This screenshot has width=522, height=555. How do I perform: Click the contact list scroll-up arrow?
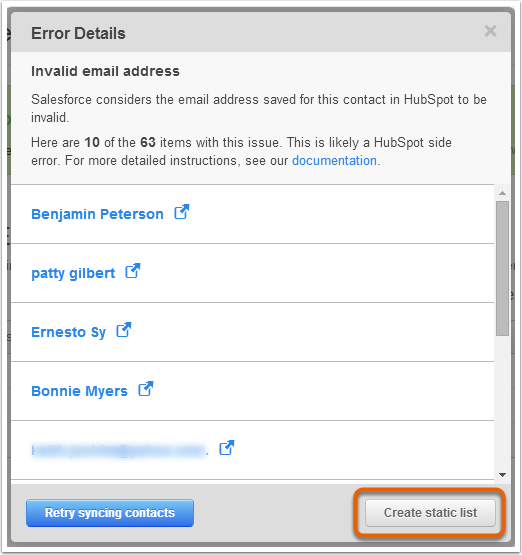click(x=502, y=193)
